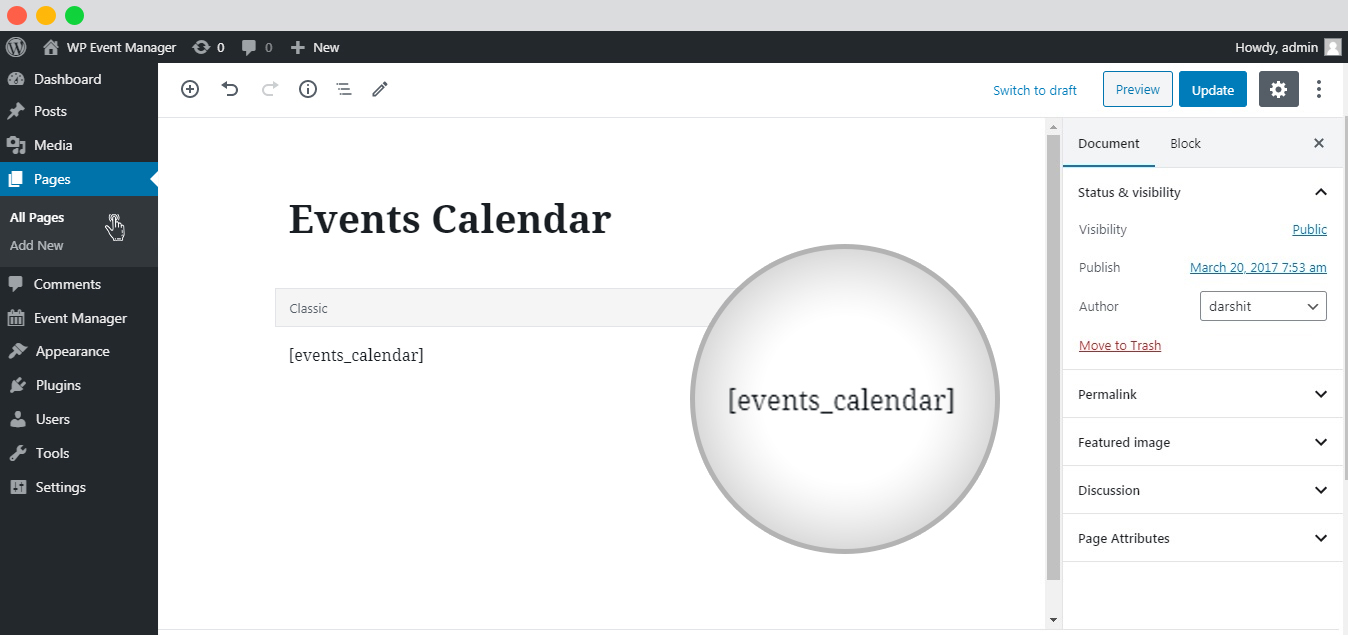Viewport: 1348px width, 635px height.
Task: Open Event Manager in the sidebar menu
Action: coord(79,318)
